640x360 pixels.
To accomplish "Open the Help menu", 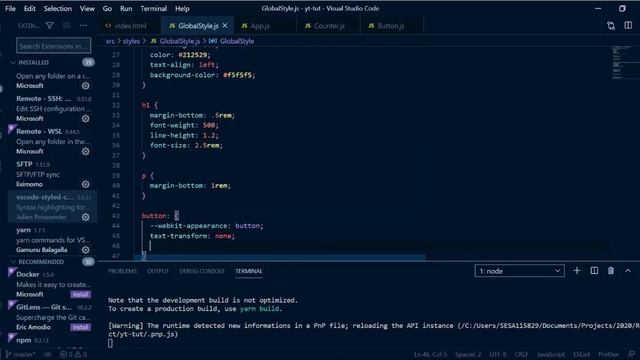I will click(x=182, y=8).
